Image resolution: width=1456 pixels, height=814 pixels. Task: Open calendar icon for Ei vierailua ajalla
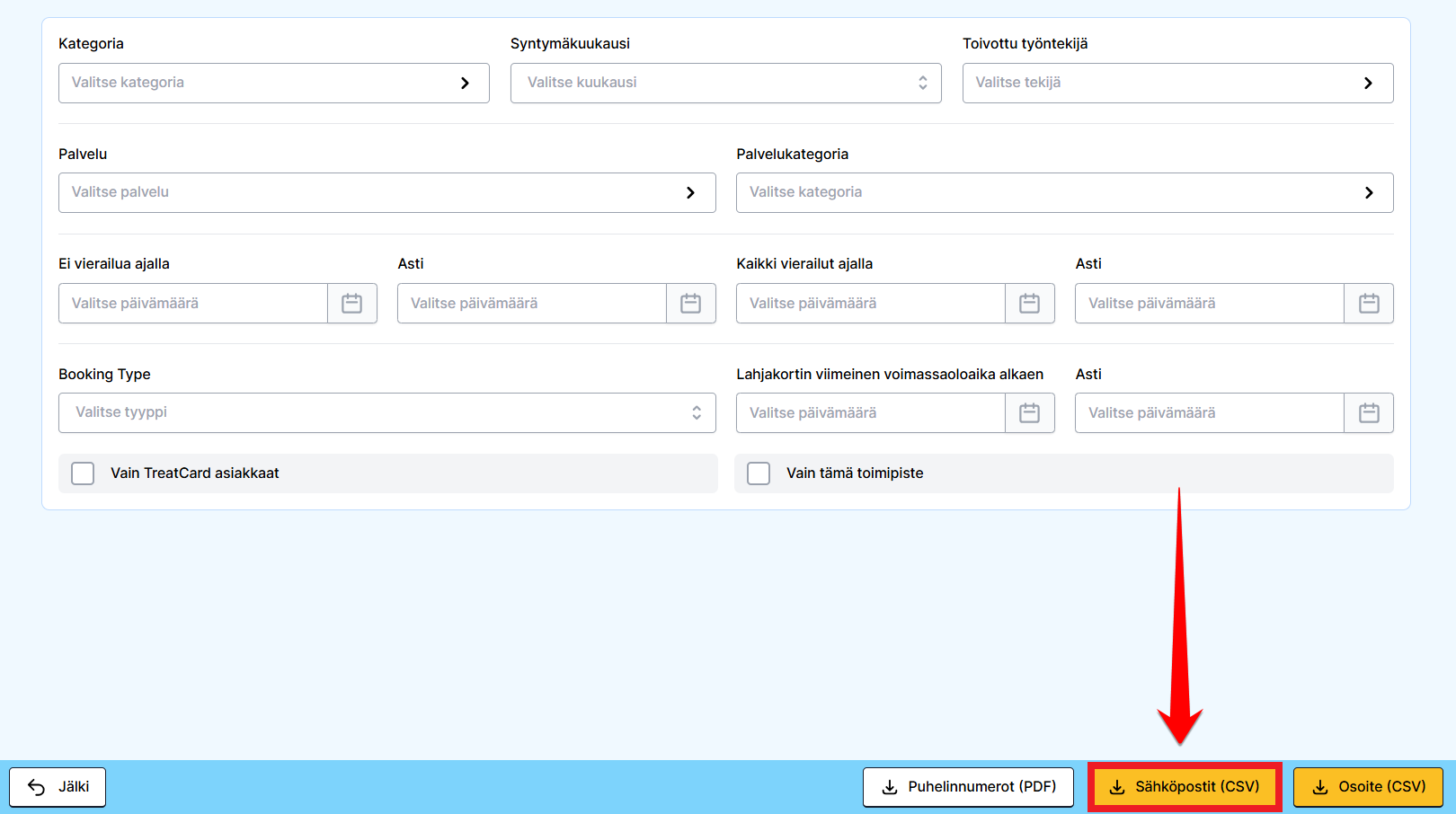(352, 304)
